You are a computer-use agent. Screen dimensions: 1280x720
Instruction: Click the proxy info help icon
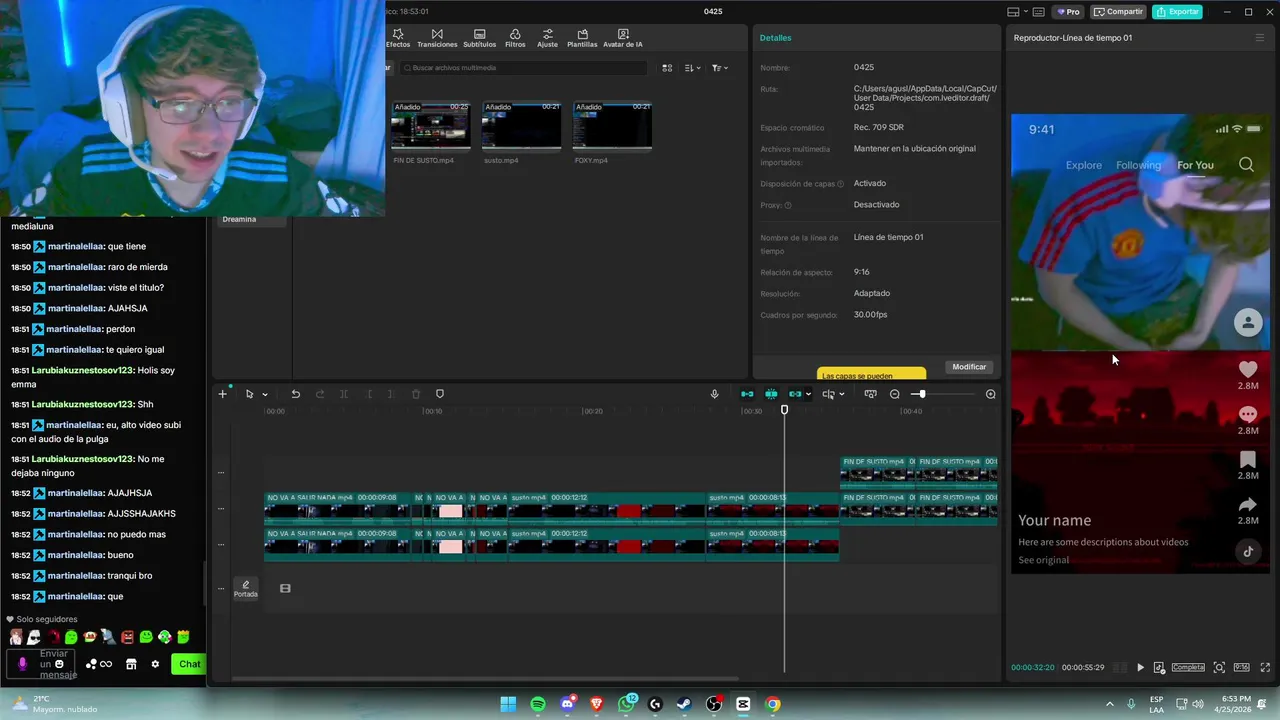click(x=788, y=205)
